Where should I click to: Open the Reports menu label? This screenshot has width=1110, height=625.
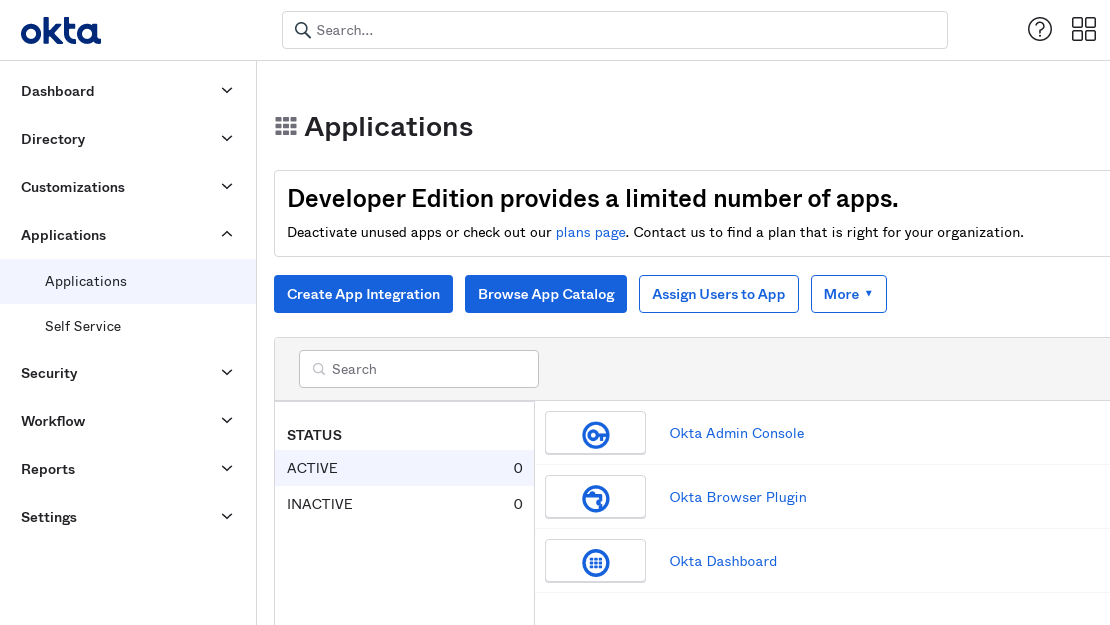47,469
